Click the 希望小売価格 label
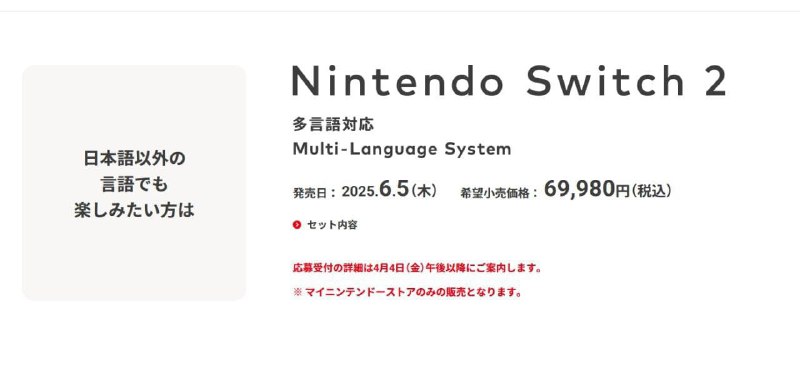 (x=498, y=193)
